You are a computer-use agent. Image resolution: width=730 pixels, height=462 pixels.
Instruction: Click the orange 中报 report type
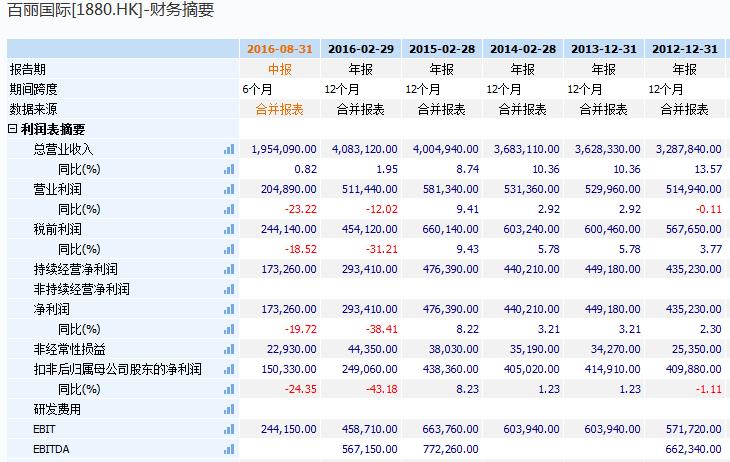click(x=279, y=69)
